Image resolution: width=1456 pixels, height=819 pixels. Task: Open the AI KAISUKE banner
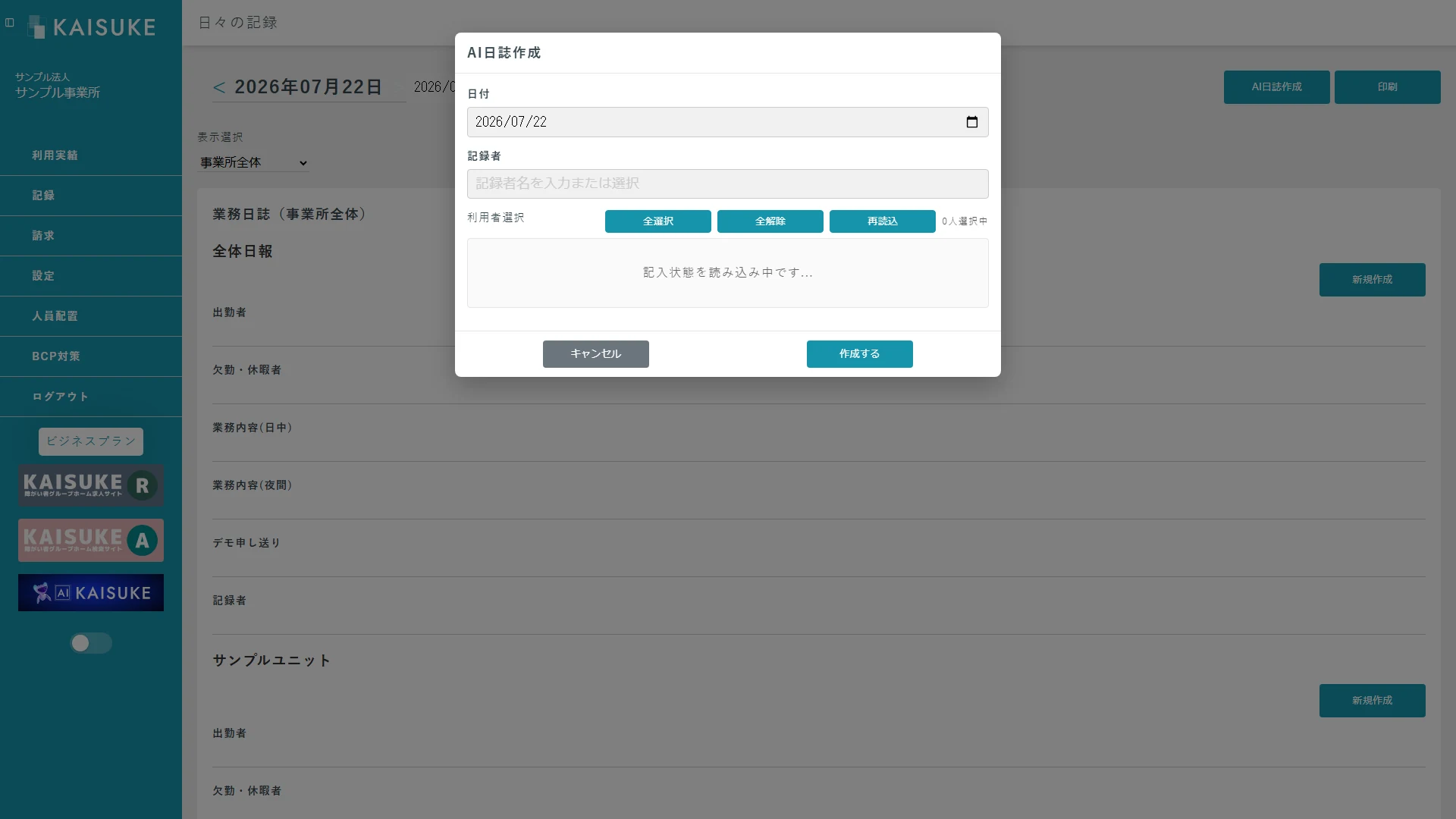[91, 593]
